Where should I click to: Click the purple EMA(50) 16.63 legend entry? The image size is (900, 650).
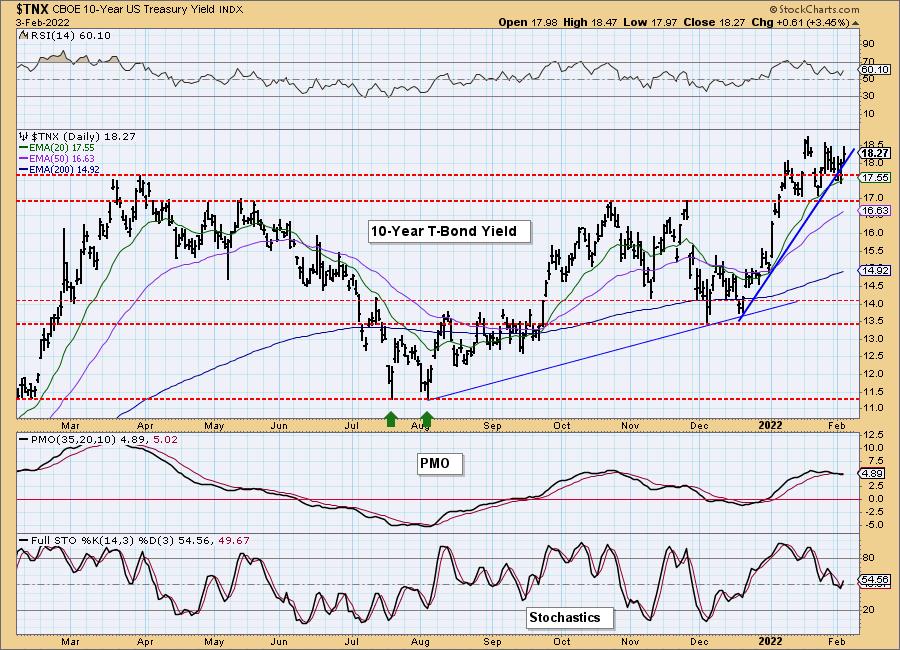pos(56,158)
